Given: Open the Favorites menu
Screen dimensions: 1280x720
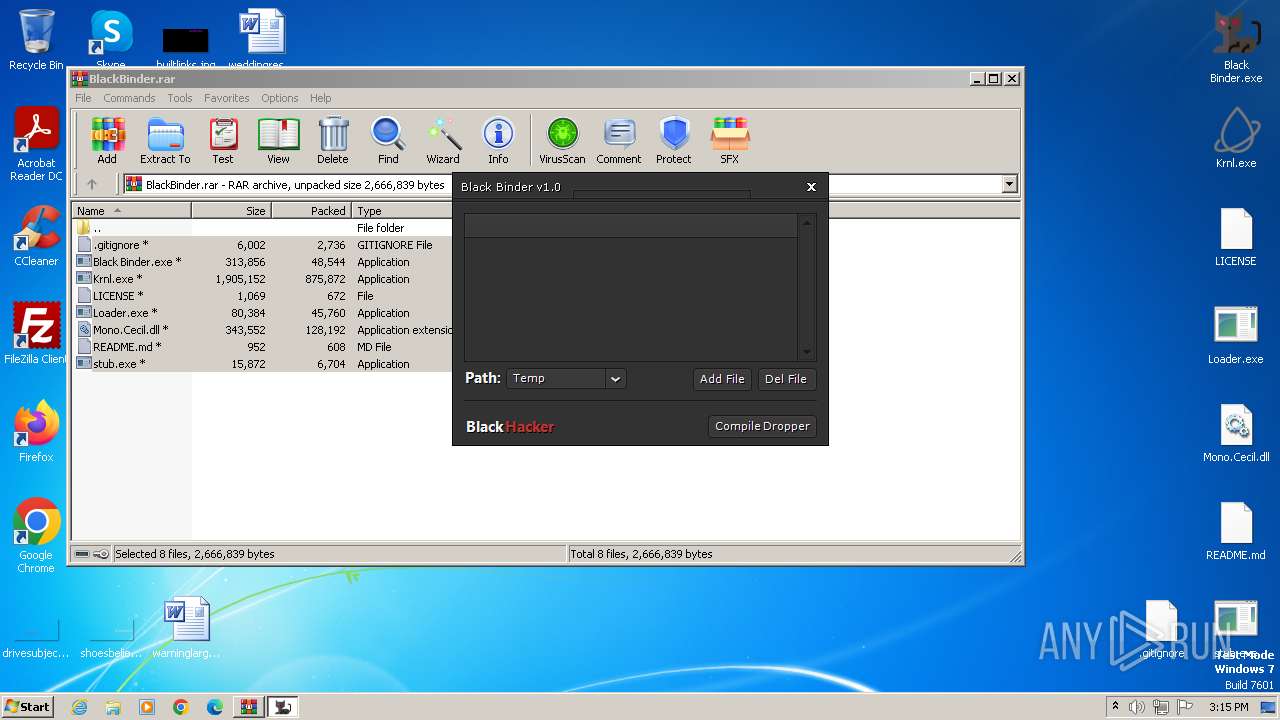Looking at the screenshot, I should [227, 98].
